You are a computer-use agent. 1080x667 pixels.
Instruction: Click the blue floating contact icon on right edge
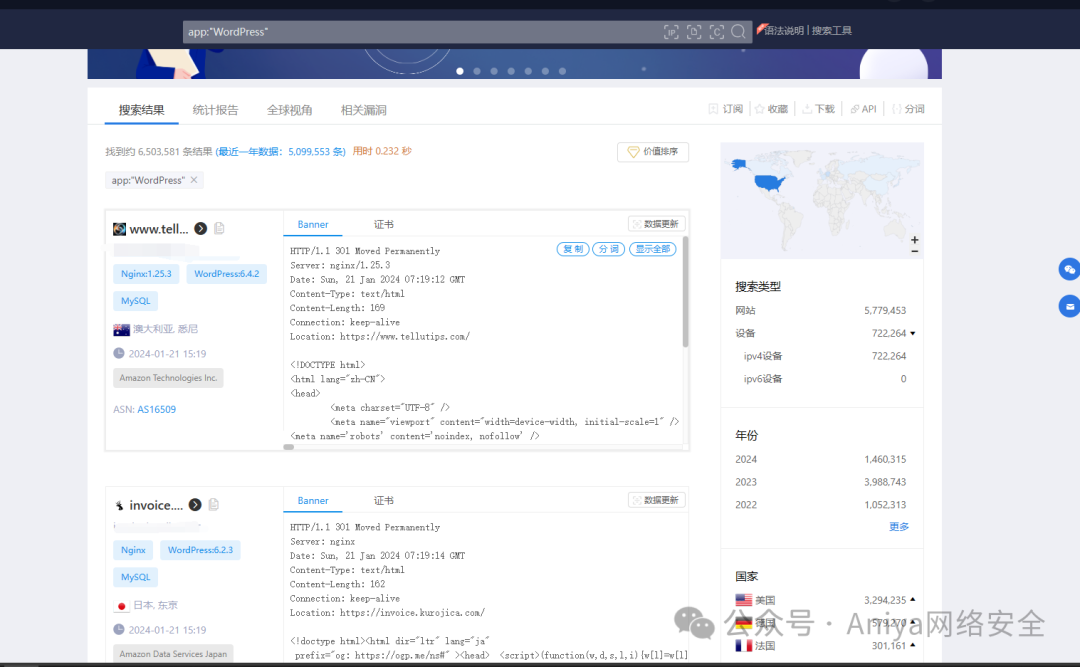tap(1069, 269)
